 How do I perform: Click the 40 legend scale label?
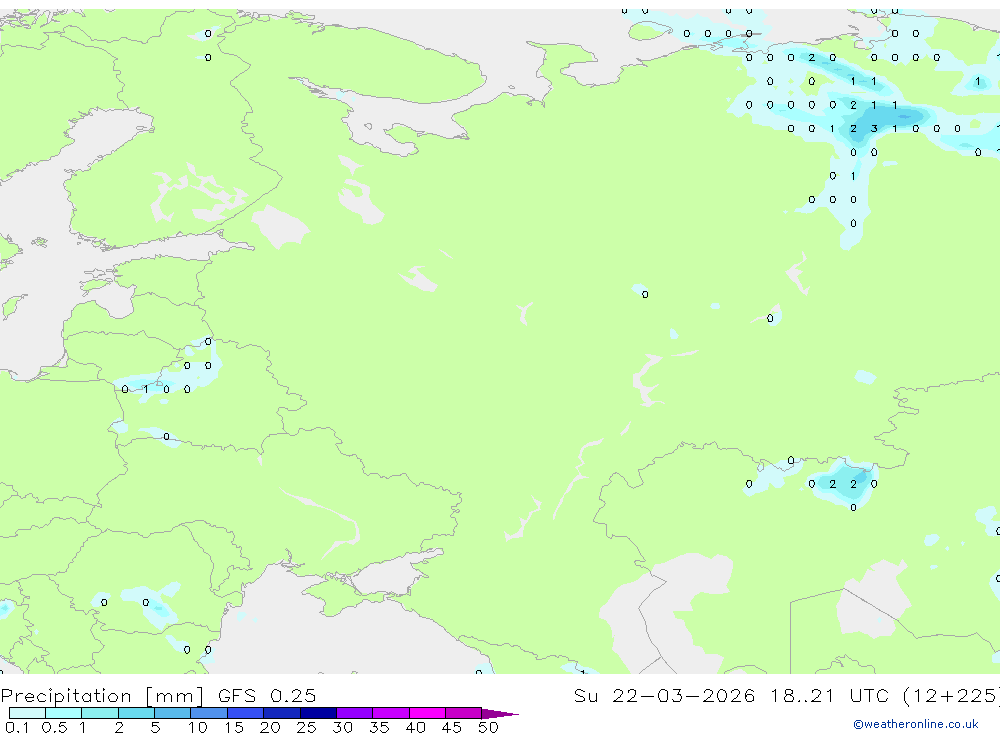[415, 727]
